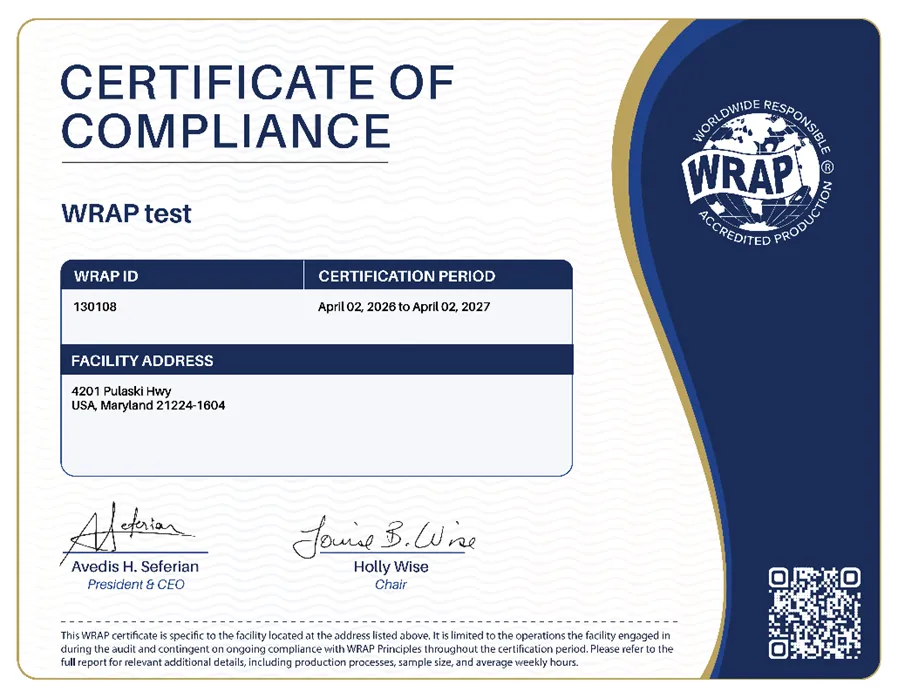Click the WRAP ID header cell
The image size is (898, 698).
pyautogui.click(x=182, y=275)
